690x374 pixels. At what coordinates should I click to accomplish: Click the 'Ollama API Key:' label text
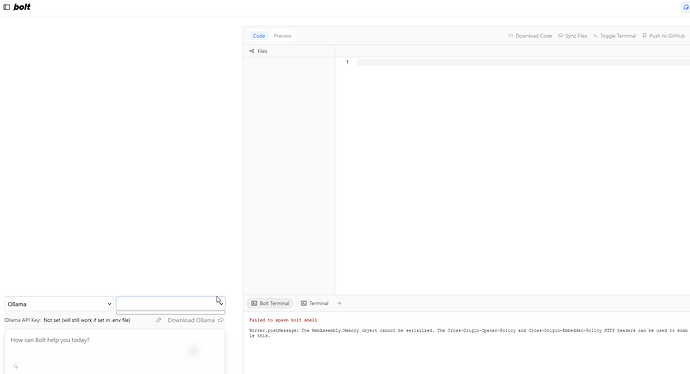(x=22, y=320)
